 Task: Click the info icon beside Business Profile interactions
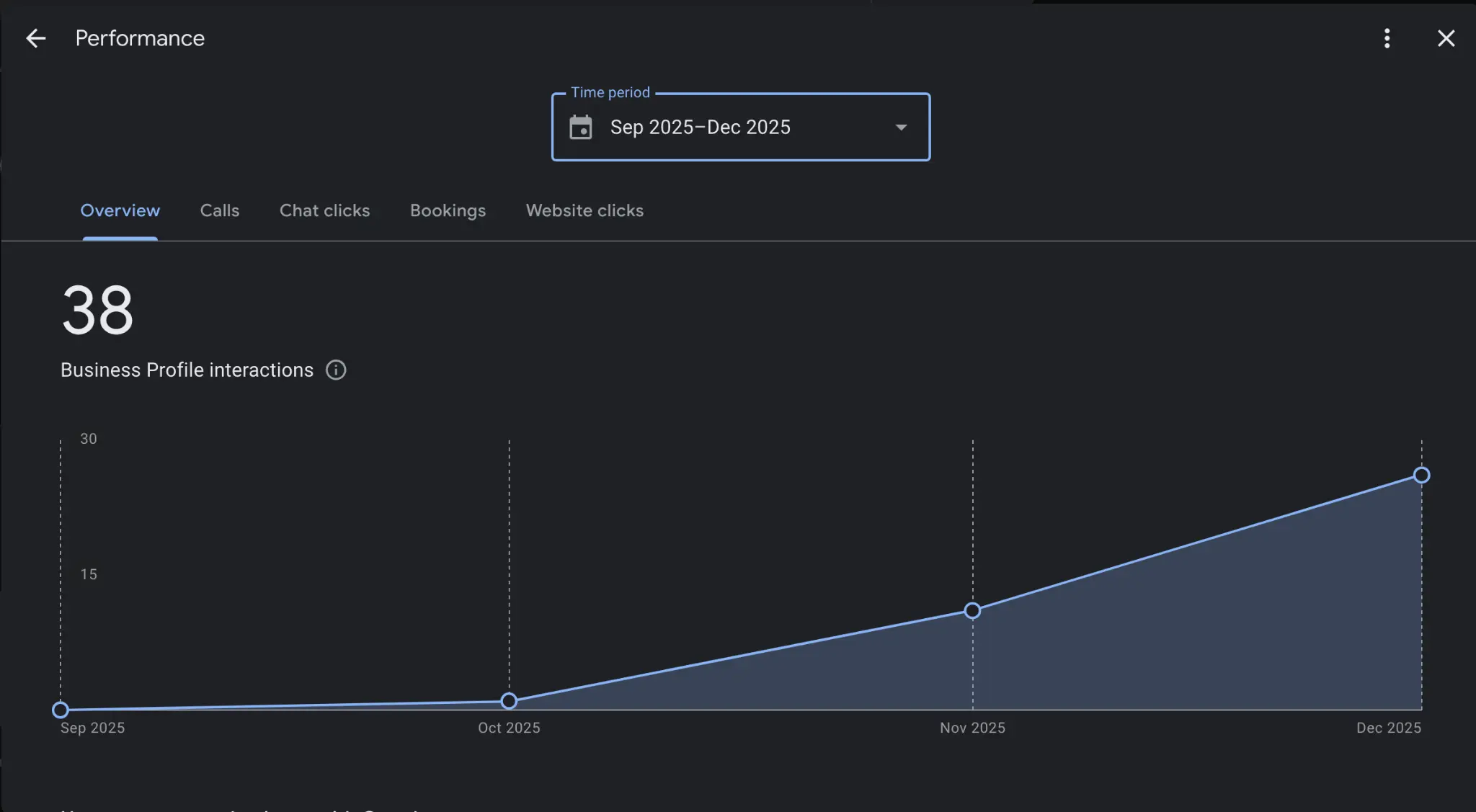tap(335, 370)
